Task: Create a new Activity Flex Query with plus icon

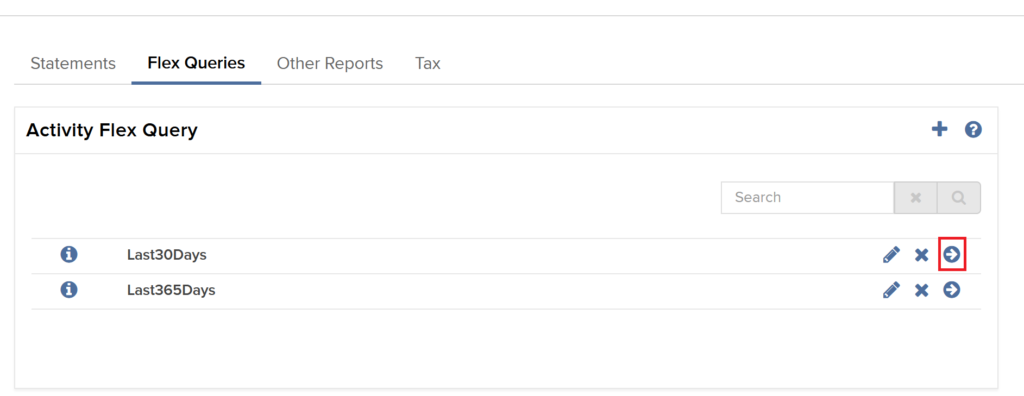Action: 939,129
